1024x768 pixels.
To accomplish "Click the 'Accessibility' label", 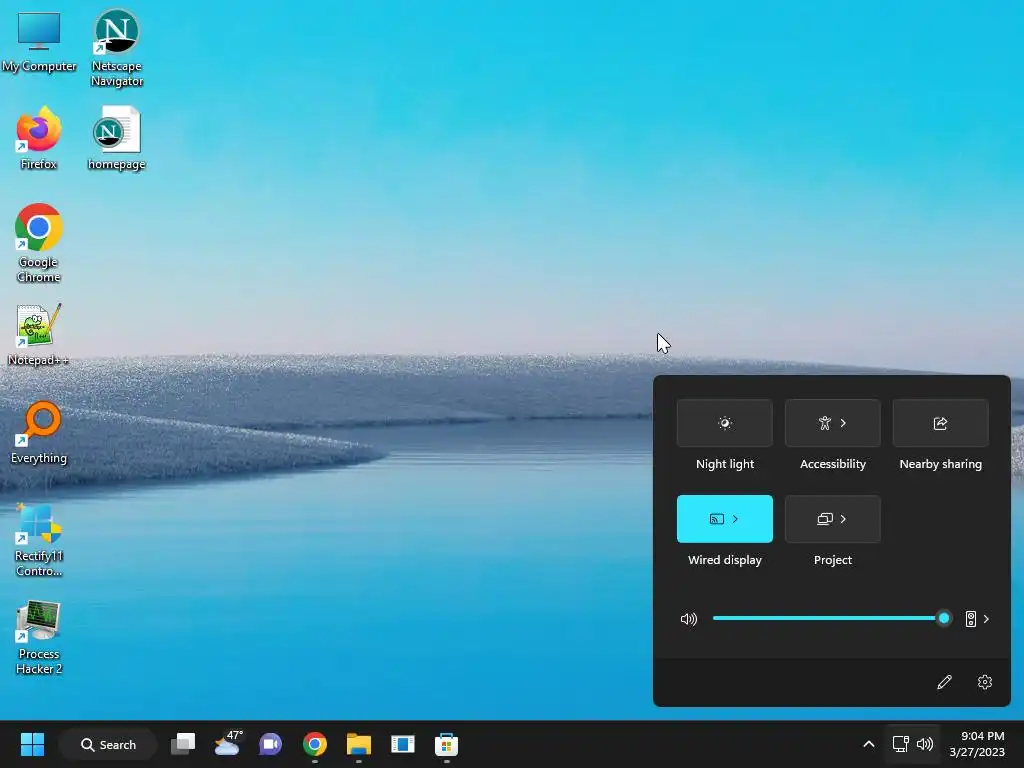I will click(833, 464).
